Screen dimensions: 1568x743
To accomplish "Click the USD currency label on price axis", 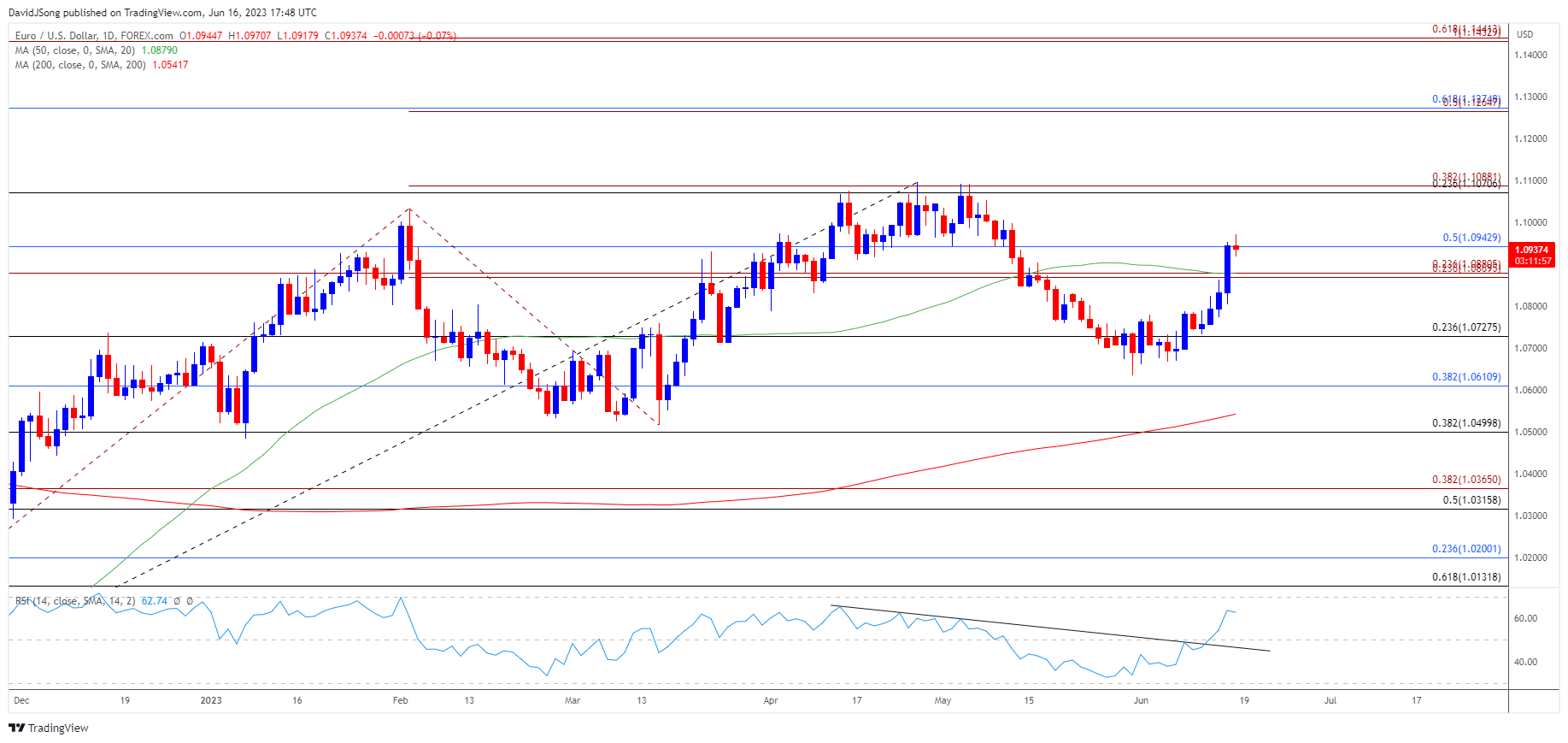I will click(1524, 34).
